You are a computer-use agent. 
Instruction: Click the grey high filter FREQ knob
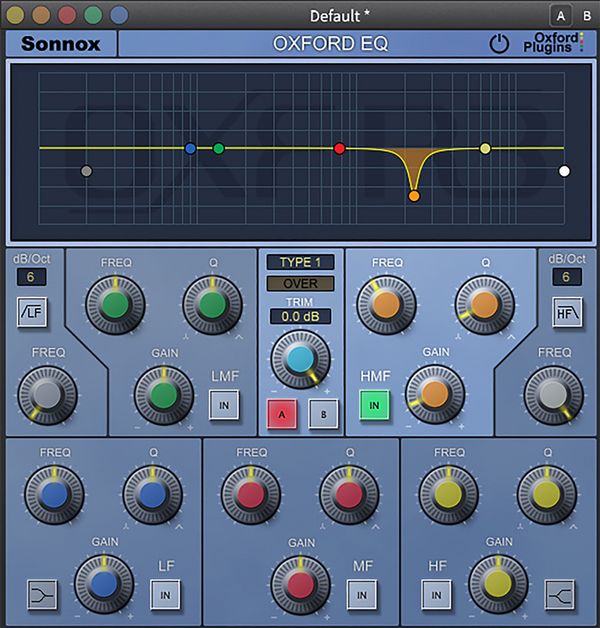tap(554, 395)
